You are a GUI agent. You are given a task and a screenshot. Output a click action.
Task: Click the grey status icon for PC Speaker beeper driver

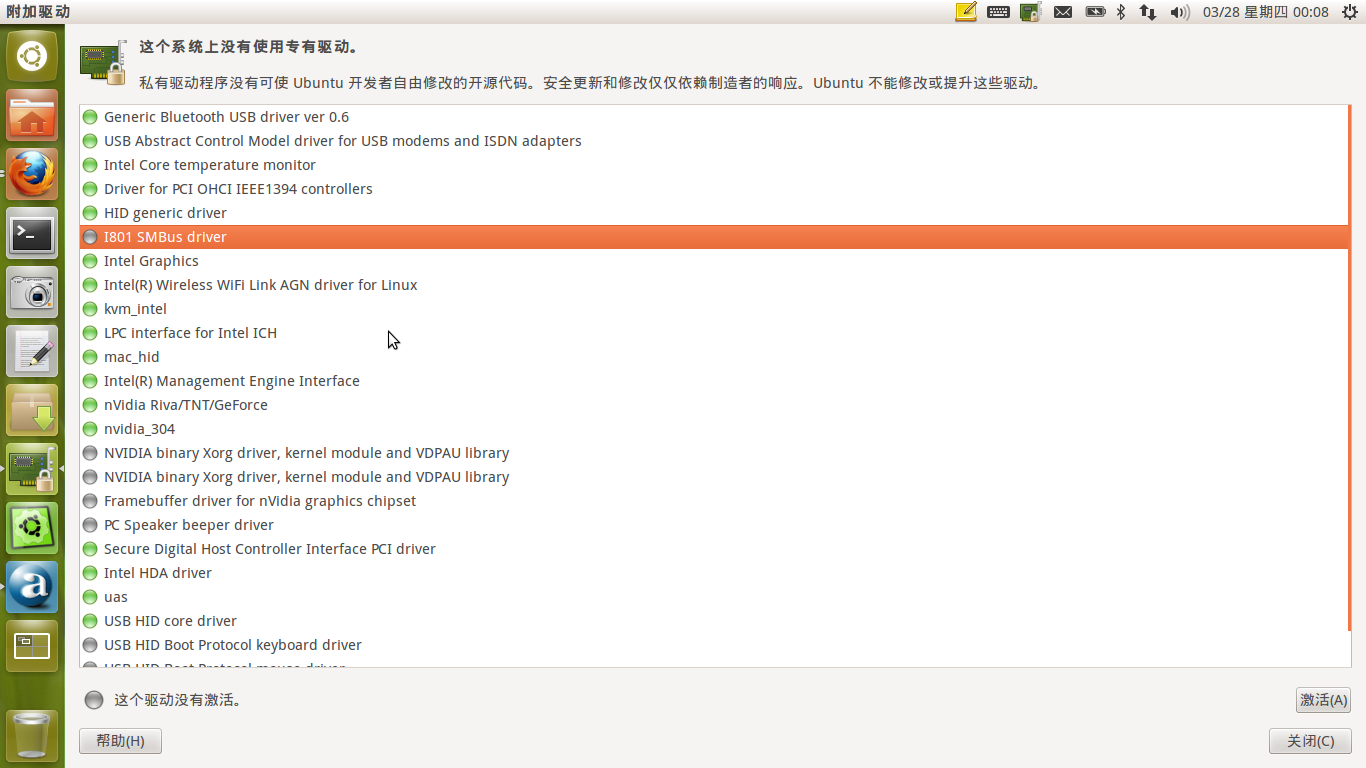click(x=90, y=525)
